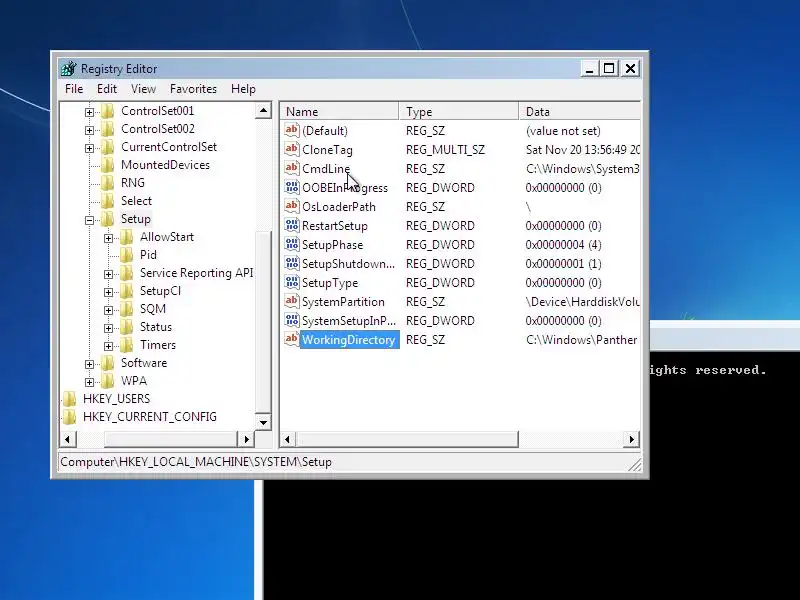Click the values pane scroll right arrow

coord(632,439)
